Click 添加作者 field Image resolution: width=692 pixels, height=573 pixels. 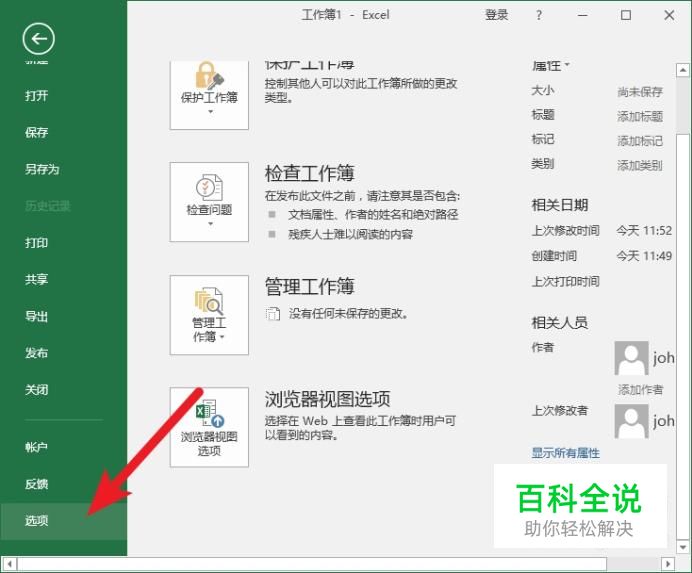click(x=640, y=390)
